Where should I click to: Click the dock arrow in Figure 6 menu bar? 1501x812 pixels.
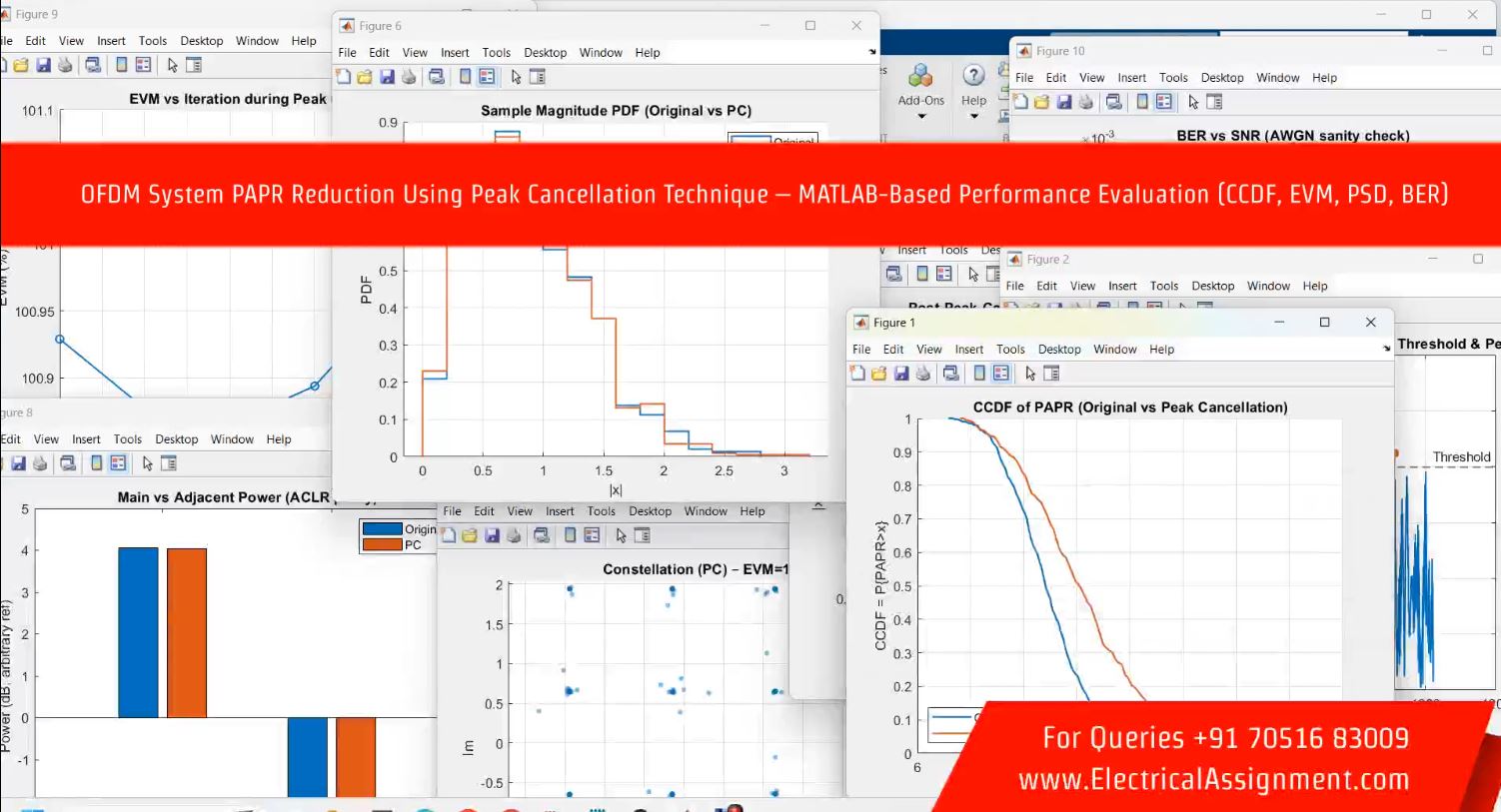872,52
